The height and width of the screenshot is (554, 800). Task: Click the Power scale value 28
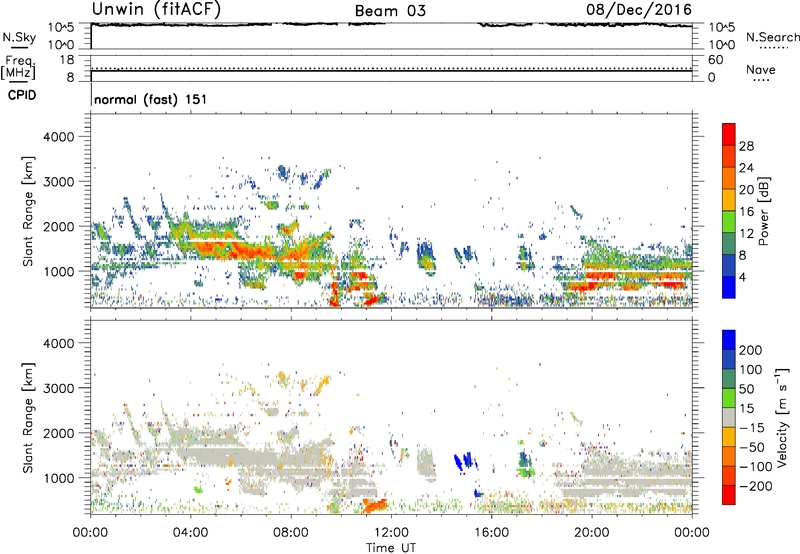746,146
